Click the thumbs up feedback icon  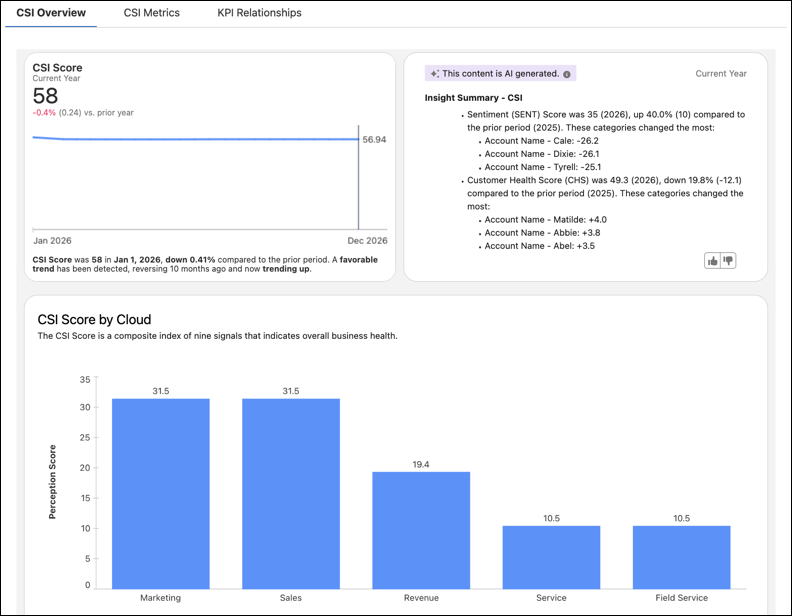(x=712, y=261)
